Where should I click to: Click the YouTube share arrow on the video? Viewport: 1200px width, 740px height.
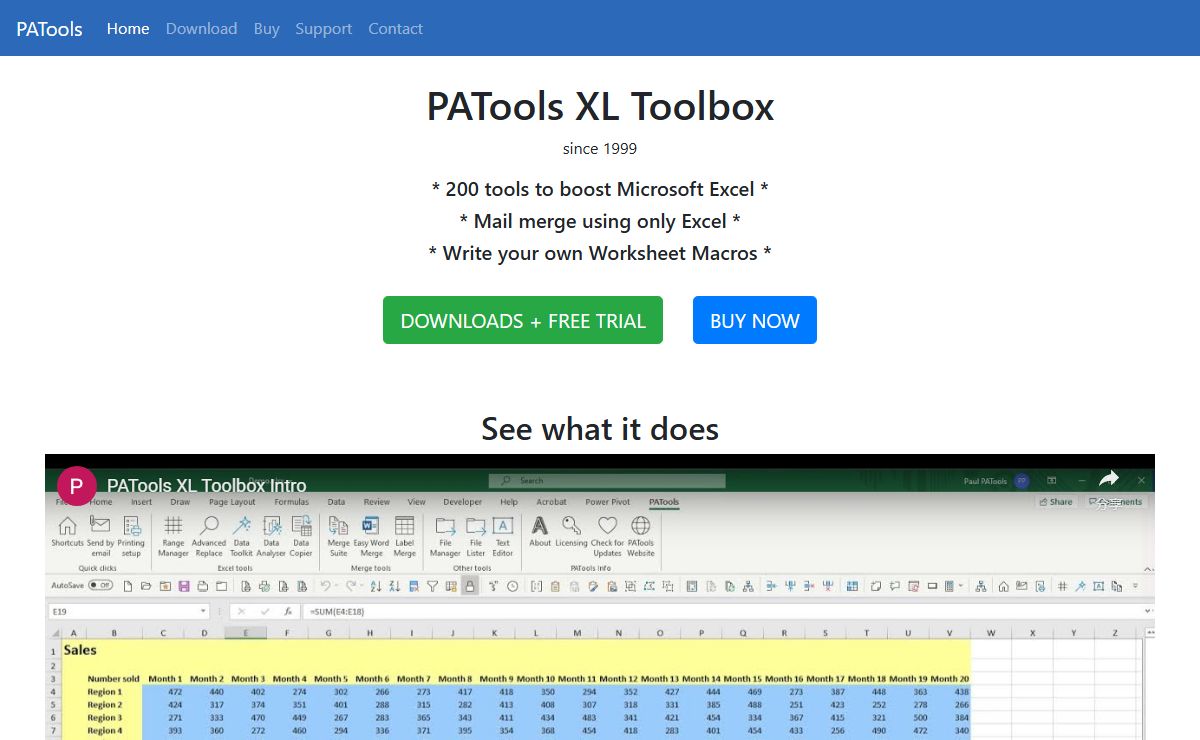coord(1108,479)
